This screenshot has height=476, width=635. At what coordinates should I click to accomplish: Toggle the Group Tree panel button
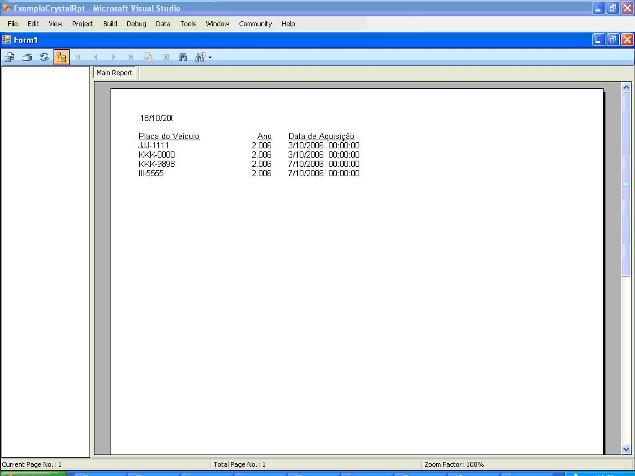(x=61, y=57)
